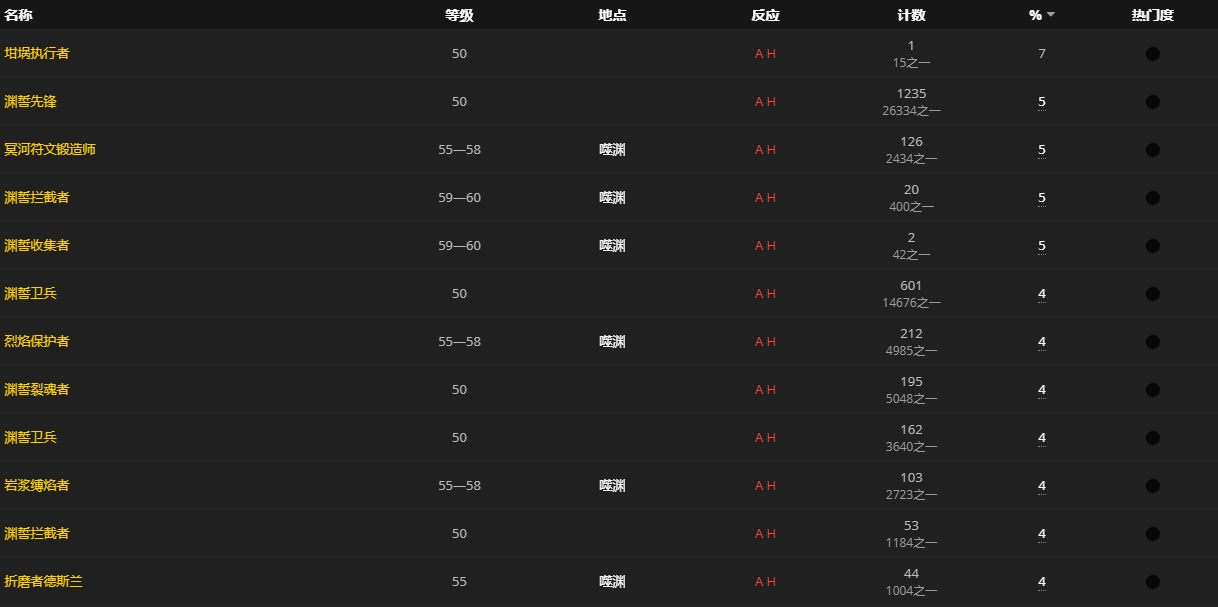
Task: Open the 折磨者德斯兰 NPC page
Action: [43, 582]
